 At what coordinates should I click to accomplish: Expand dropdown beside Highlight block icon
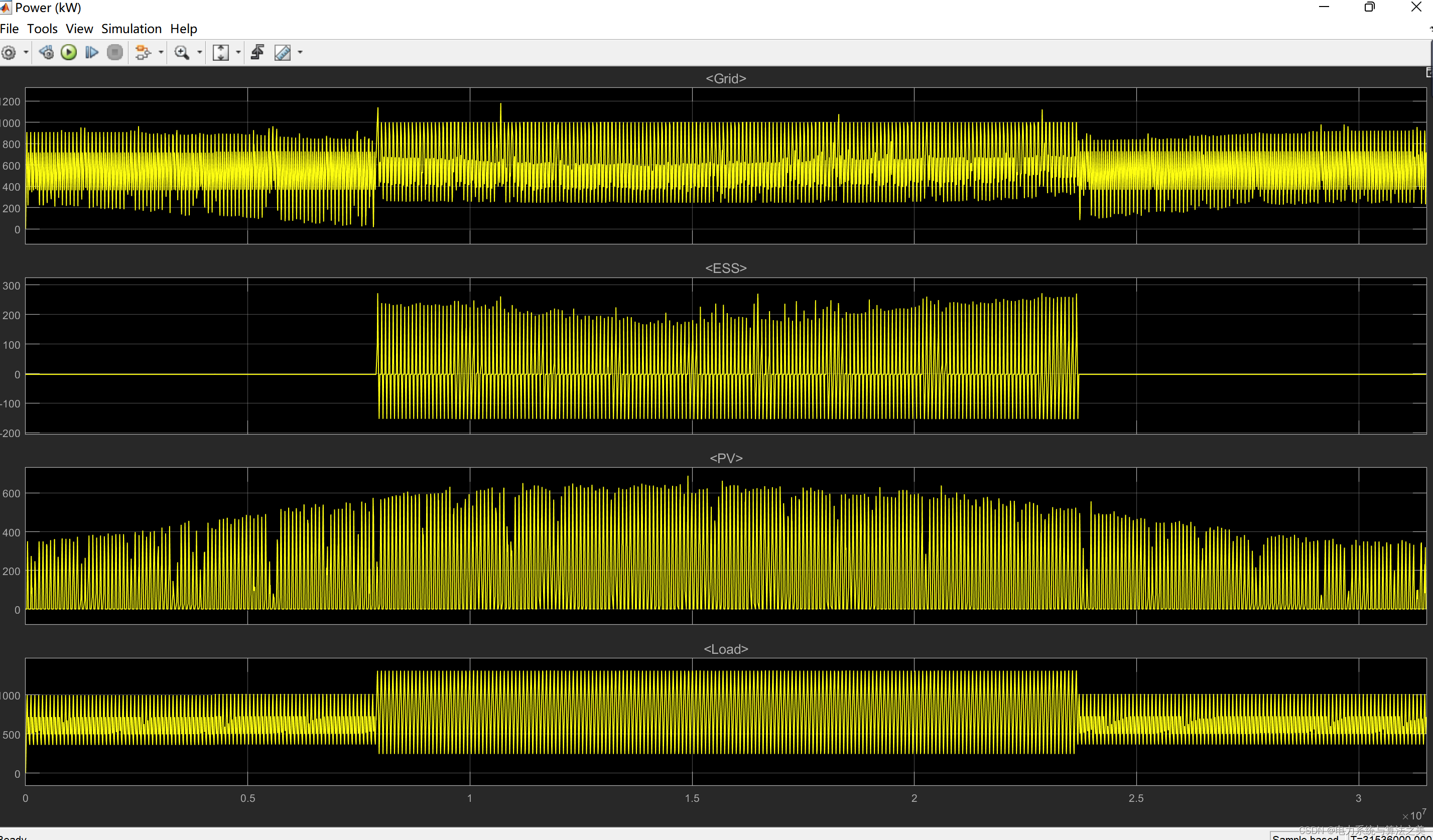[x=161, y=53]
